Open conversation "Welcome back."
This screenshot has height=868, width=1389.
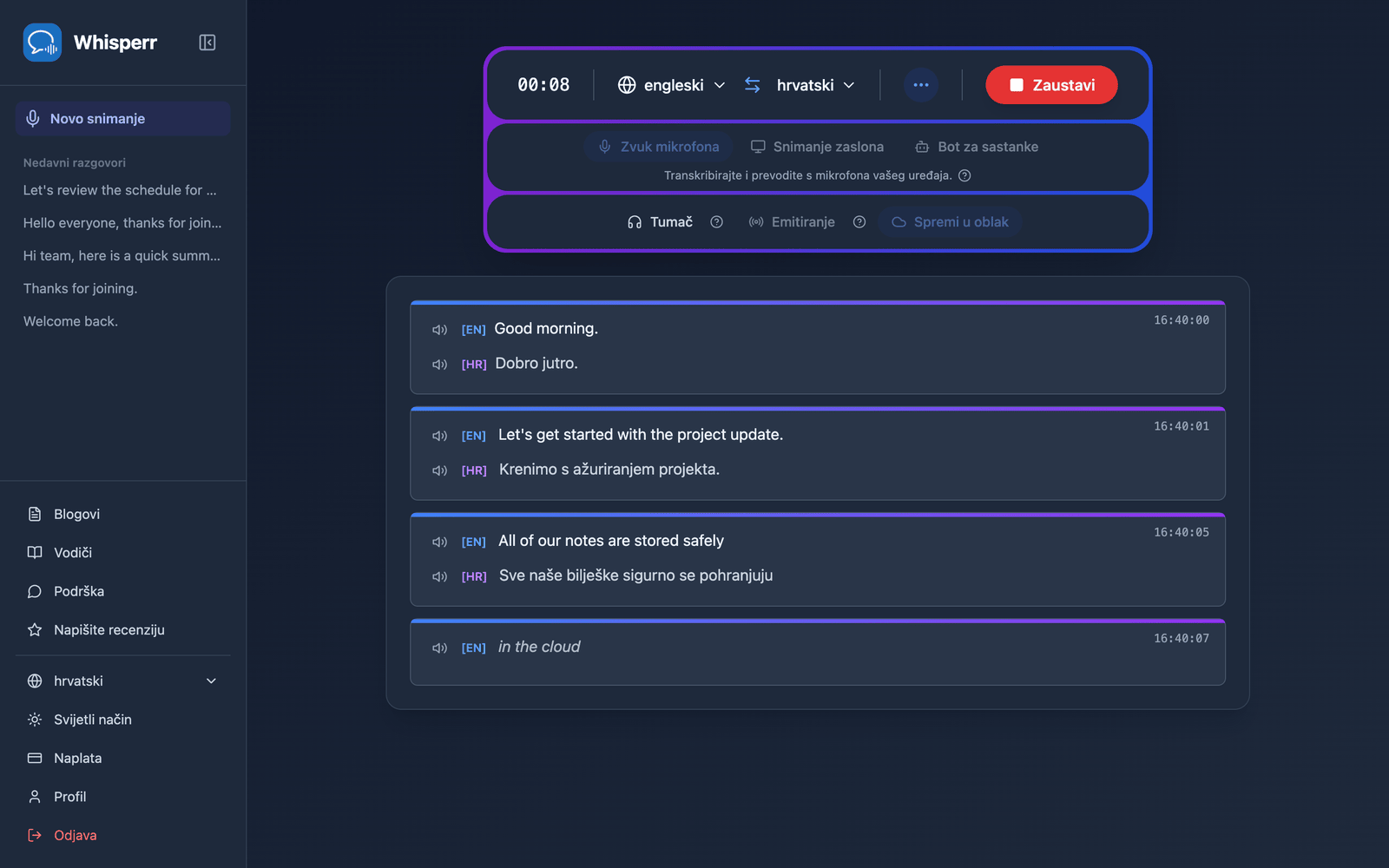(70, 321)
